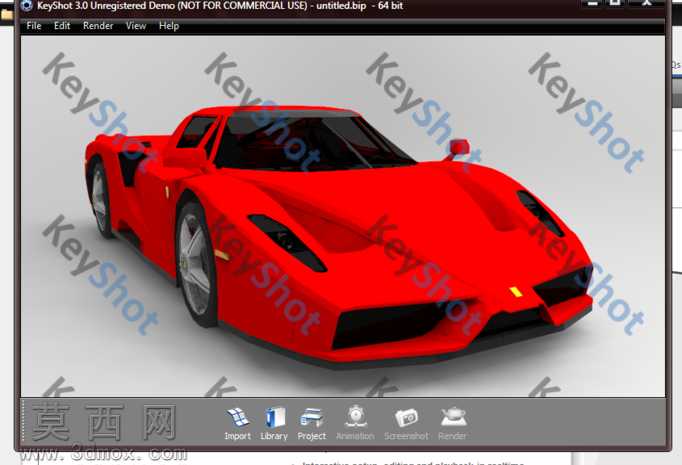Minimize the KeyShot window
Image resolution: width=682 pixels, height=465 pixels.
click(x=592, y=3)
